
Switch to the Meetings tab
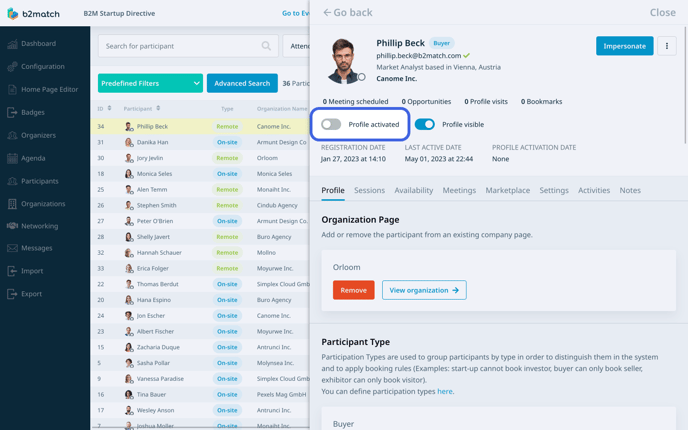(x=459, y=190)
